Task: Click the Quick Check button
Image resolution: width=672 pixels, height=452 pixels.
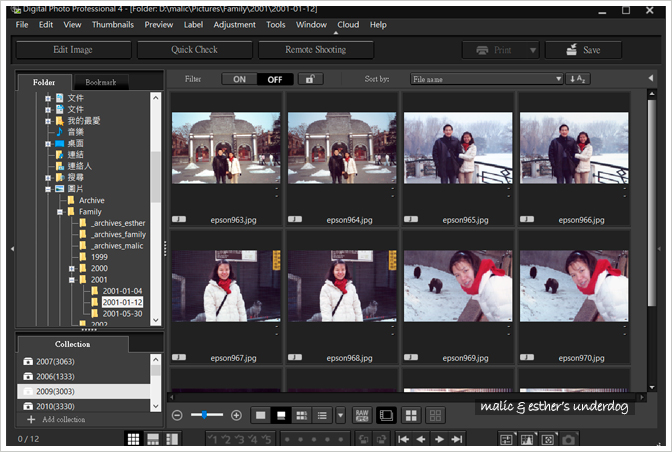Action: click(194, 50)
